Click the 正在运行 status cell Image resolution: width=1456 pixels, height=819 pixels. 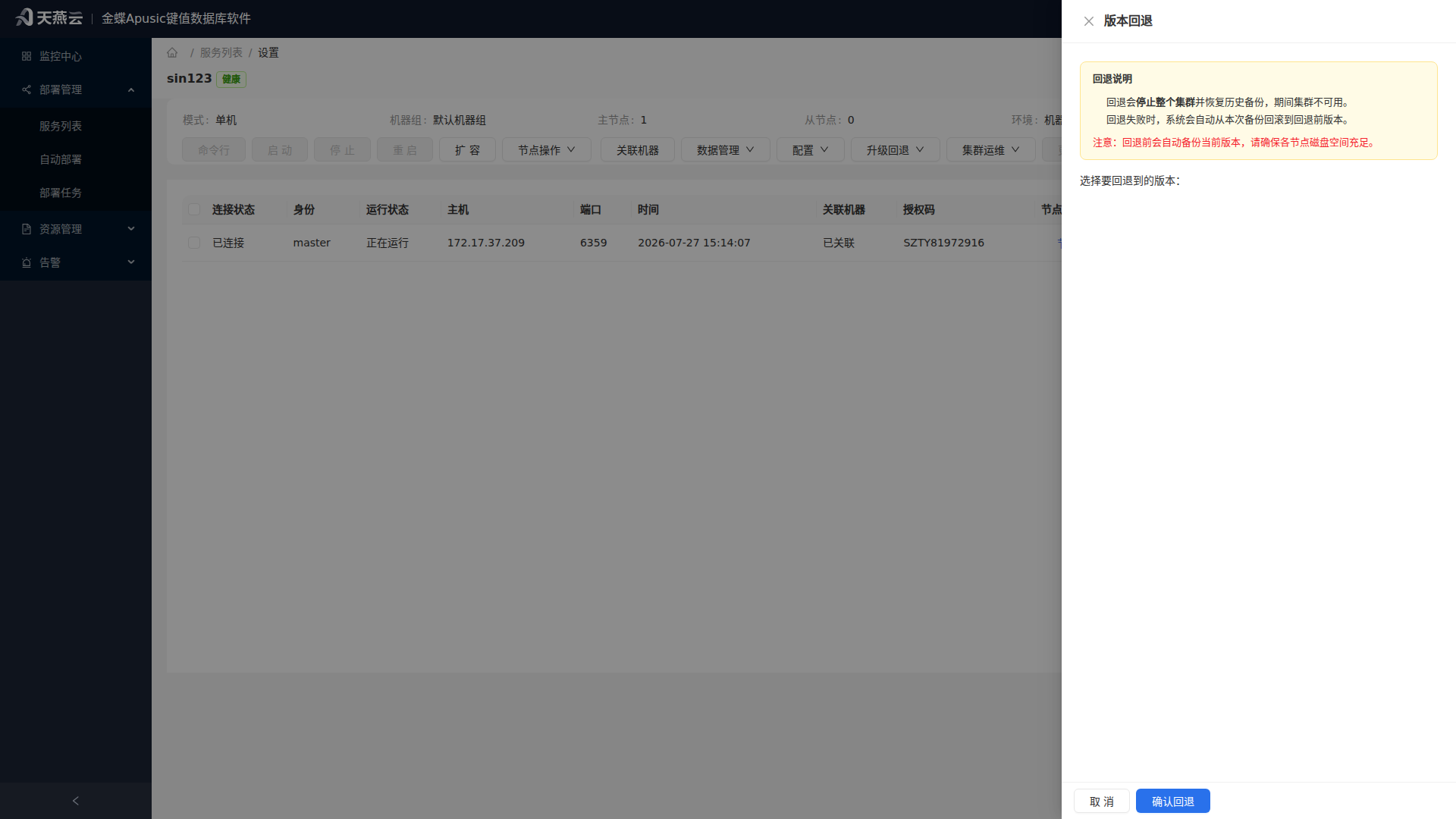click(x=388, y=243)
